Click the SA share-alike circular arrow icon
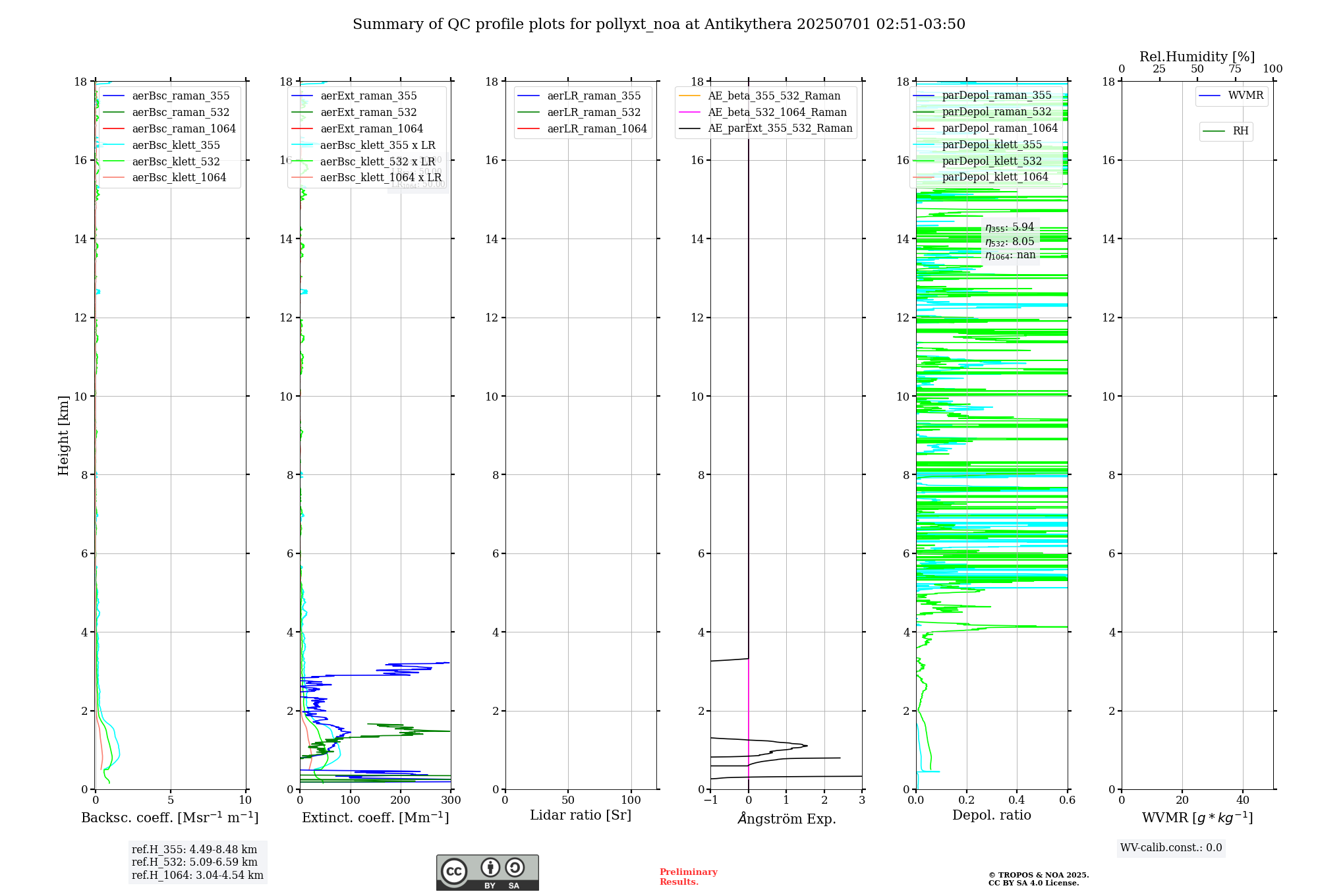 click(515, 867)
